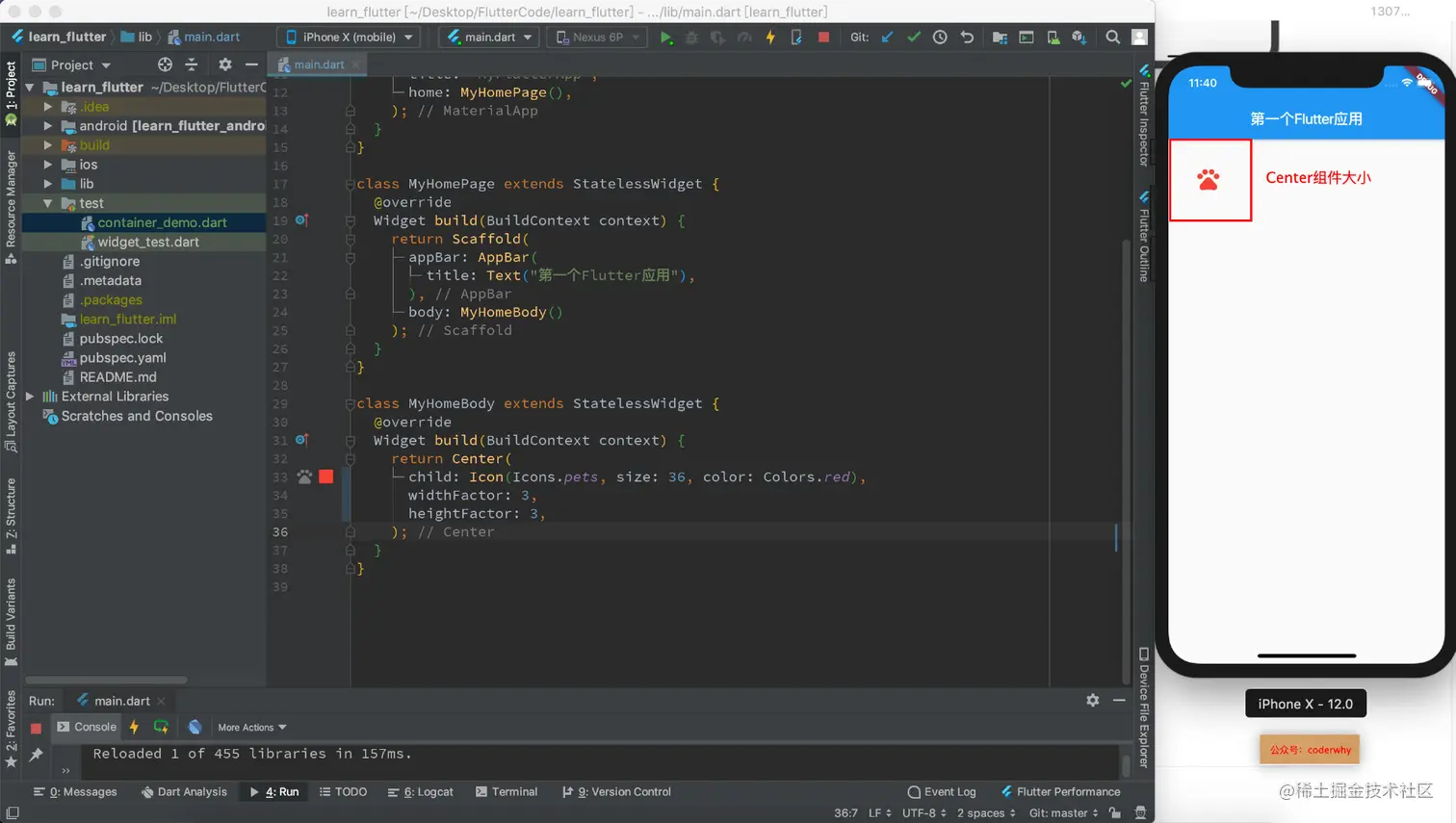This screenshot has height=823, width=1456.
Task: Switch to the Console tab
Action: 87,727
